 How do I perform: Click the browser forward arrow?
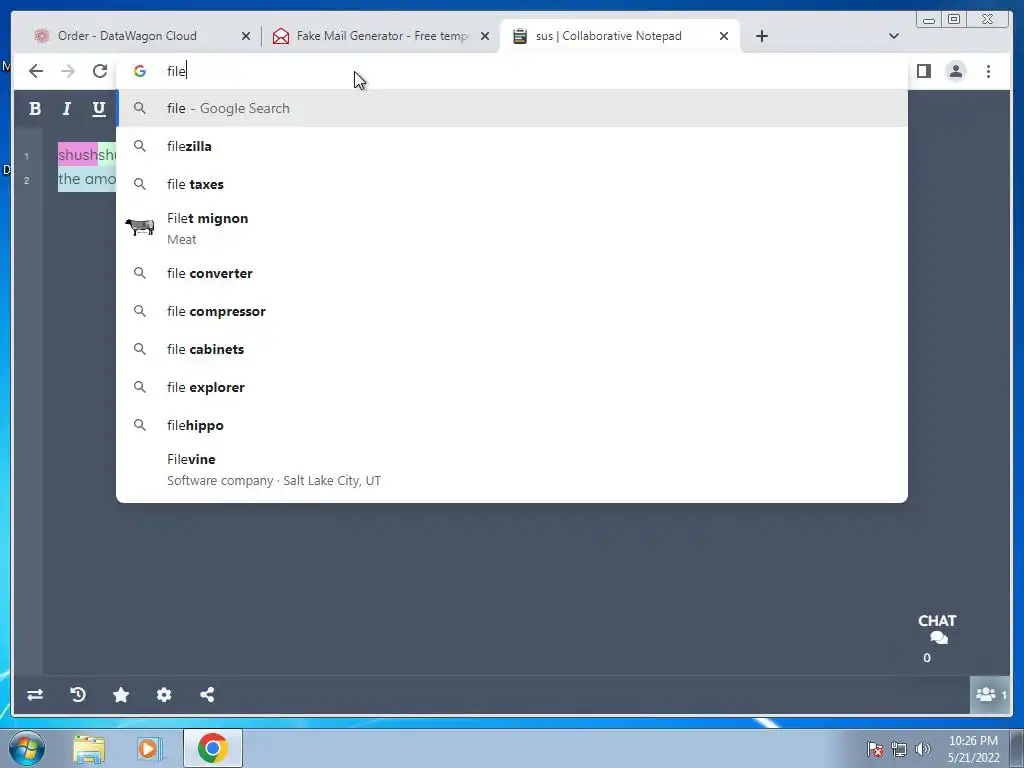[68, 71]
